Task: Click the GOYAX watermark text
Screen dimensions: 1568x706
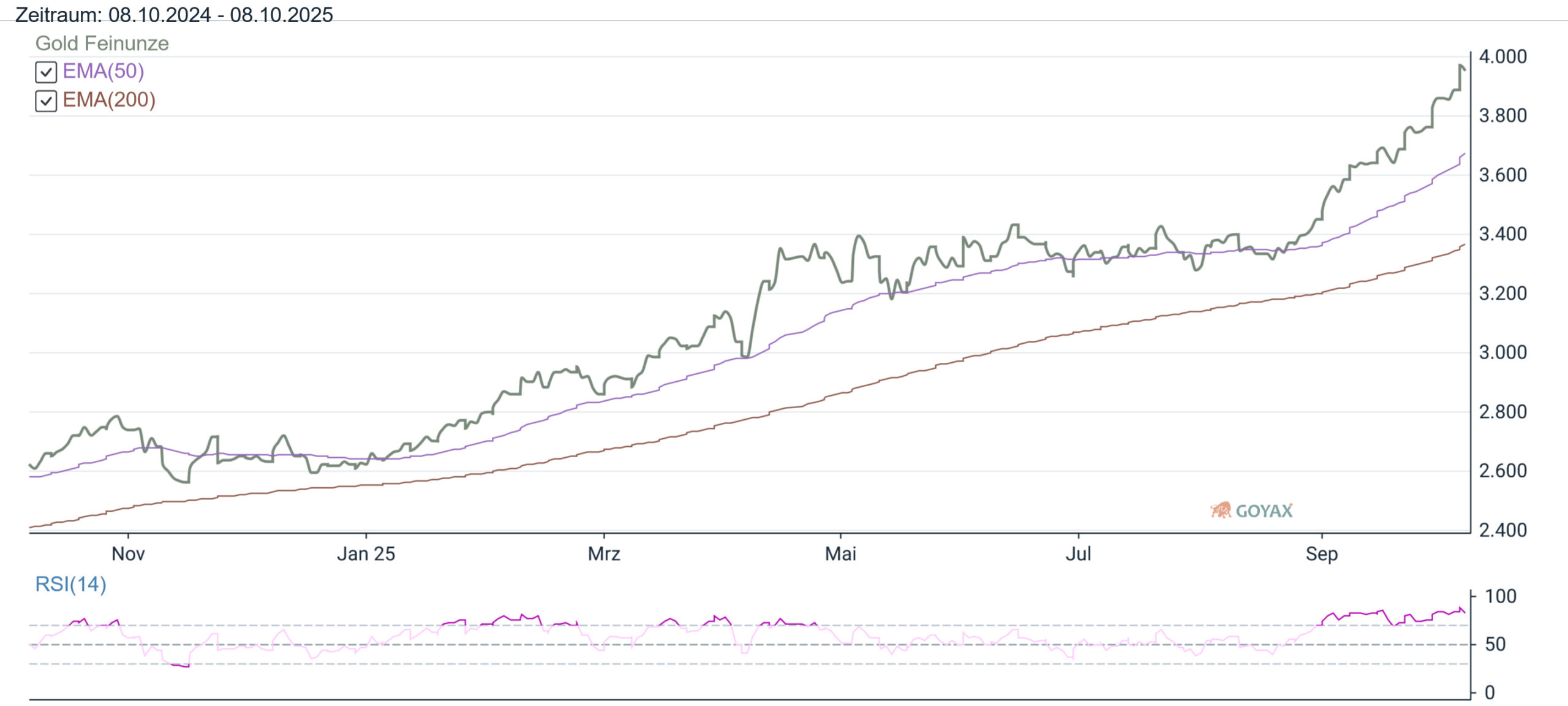Action: [x=1264, y=511]
